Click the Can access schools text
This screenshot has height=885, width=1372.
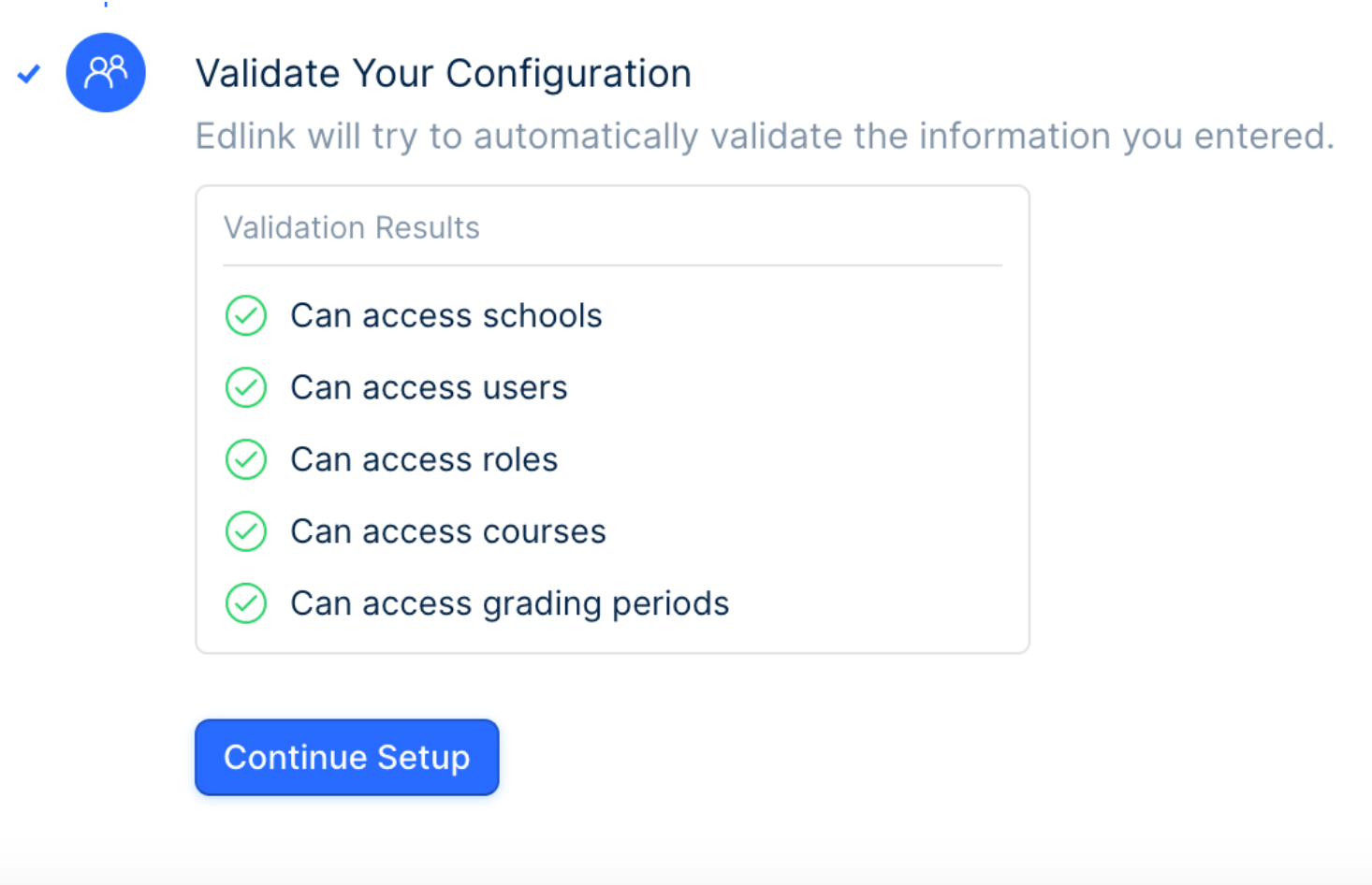[446, 316]
